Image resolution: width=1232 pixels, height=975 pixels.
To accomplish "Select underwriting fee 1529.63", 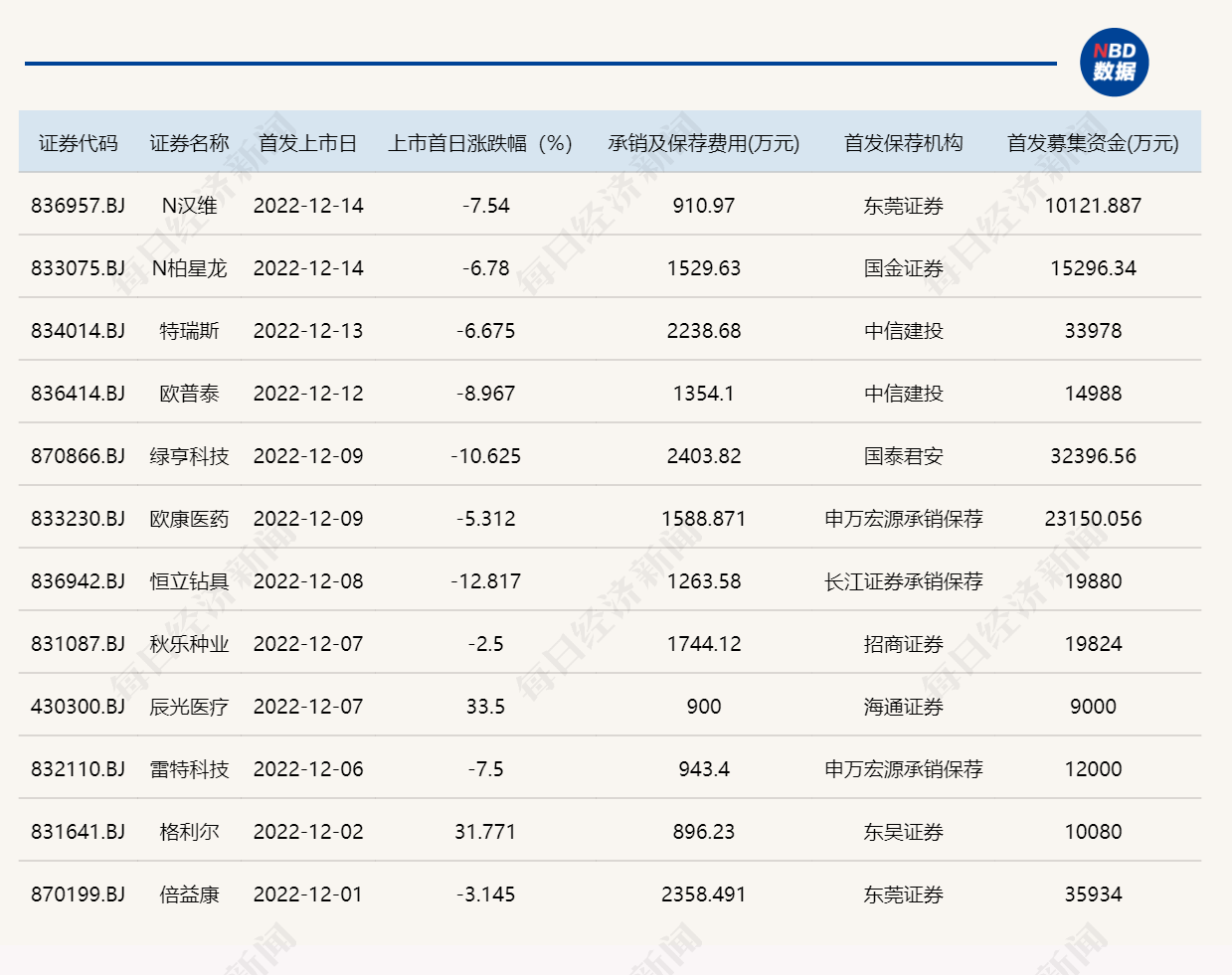I will (704, 268).
